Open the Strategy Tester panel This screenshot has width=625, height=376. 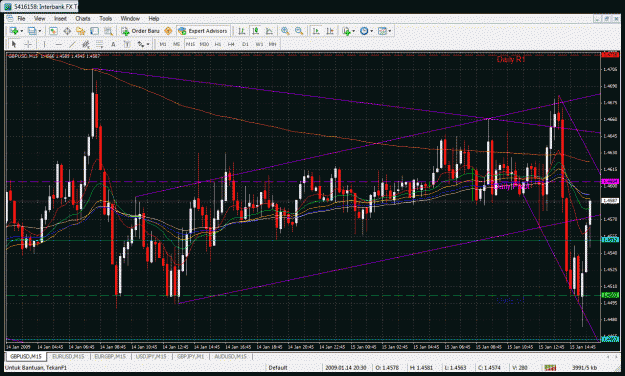(108, 31)
